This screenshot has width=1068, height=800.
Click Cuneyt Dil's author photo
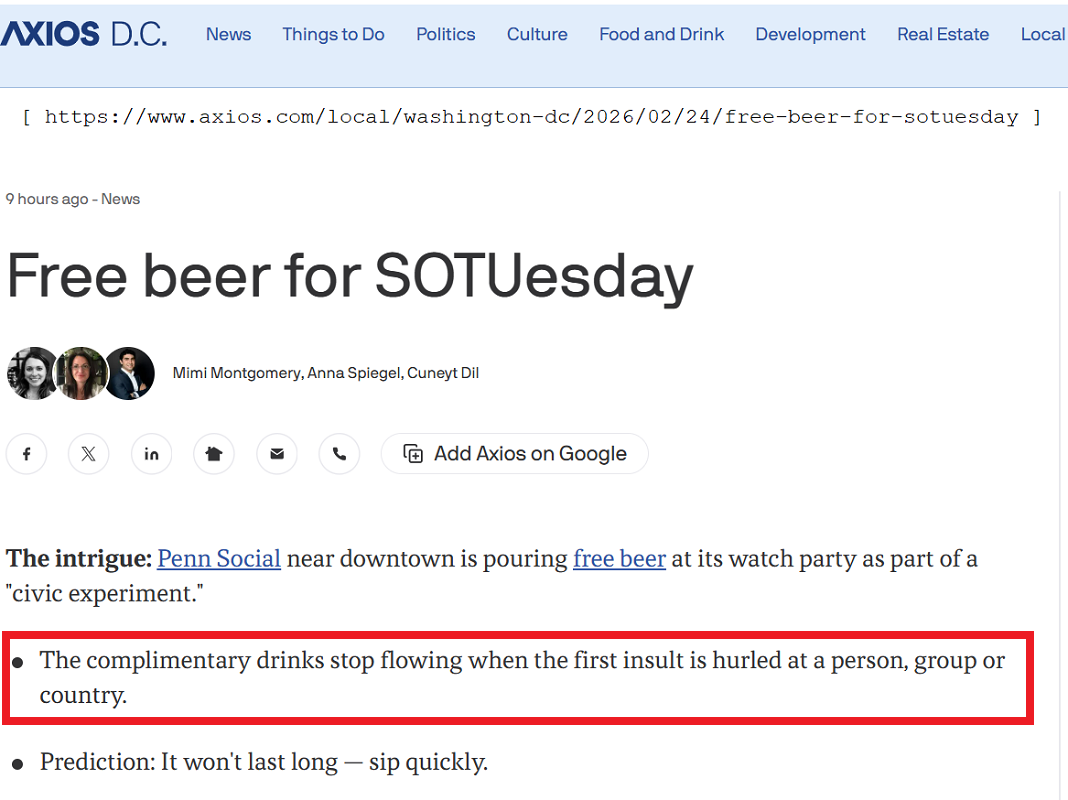(130, 374)
